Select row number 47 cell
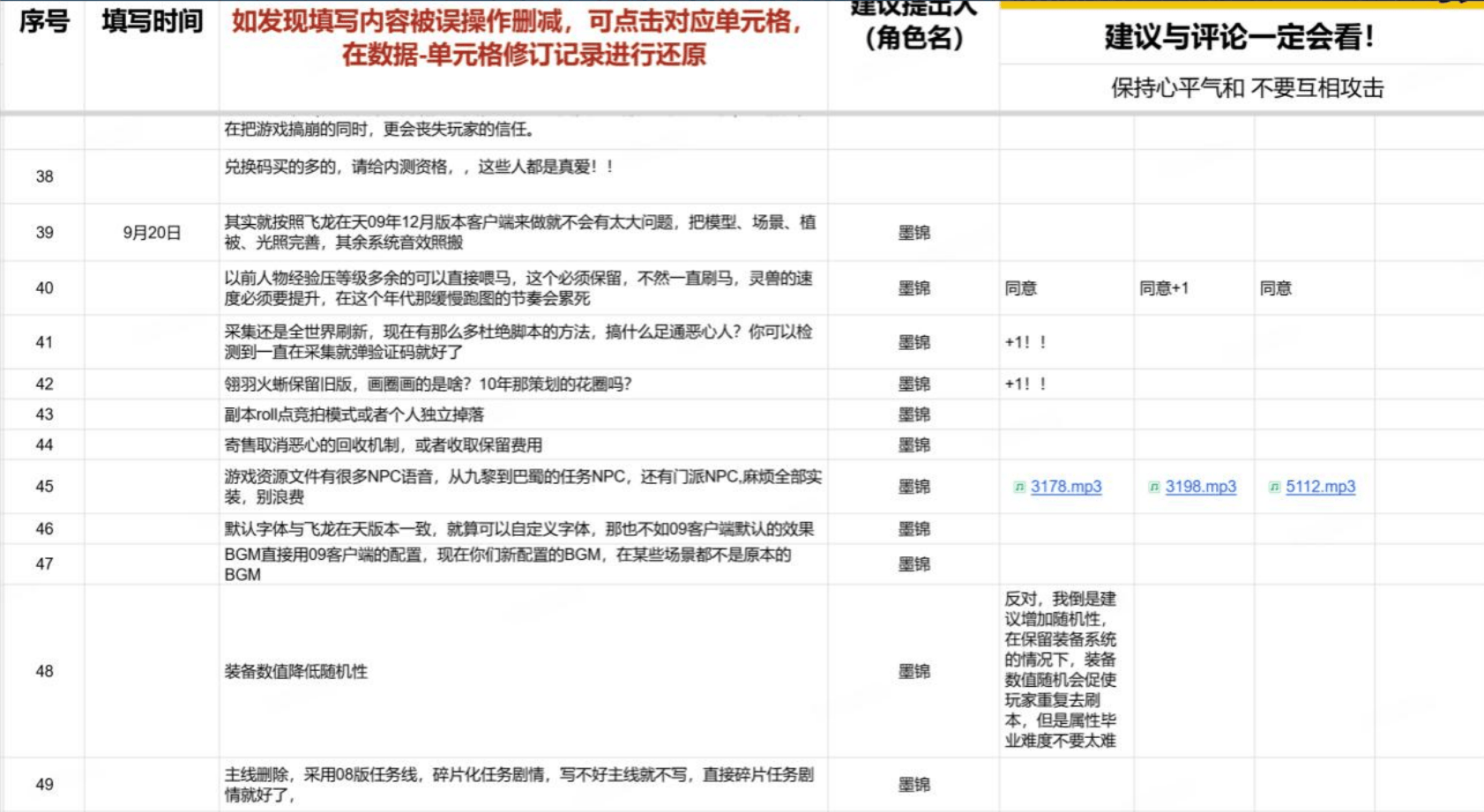1484x812 pixels. point(44,564)
